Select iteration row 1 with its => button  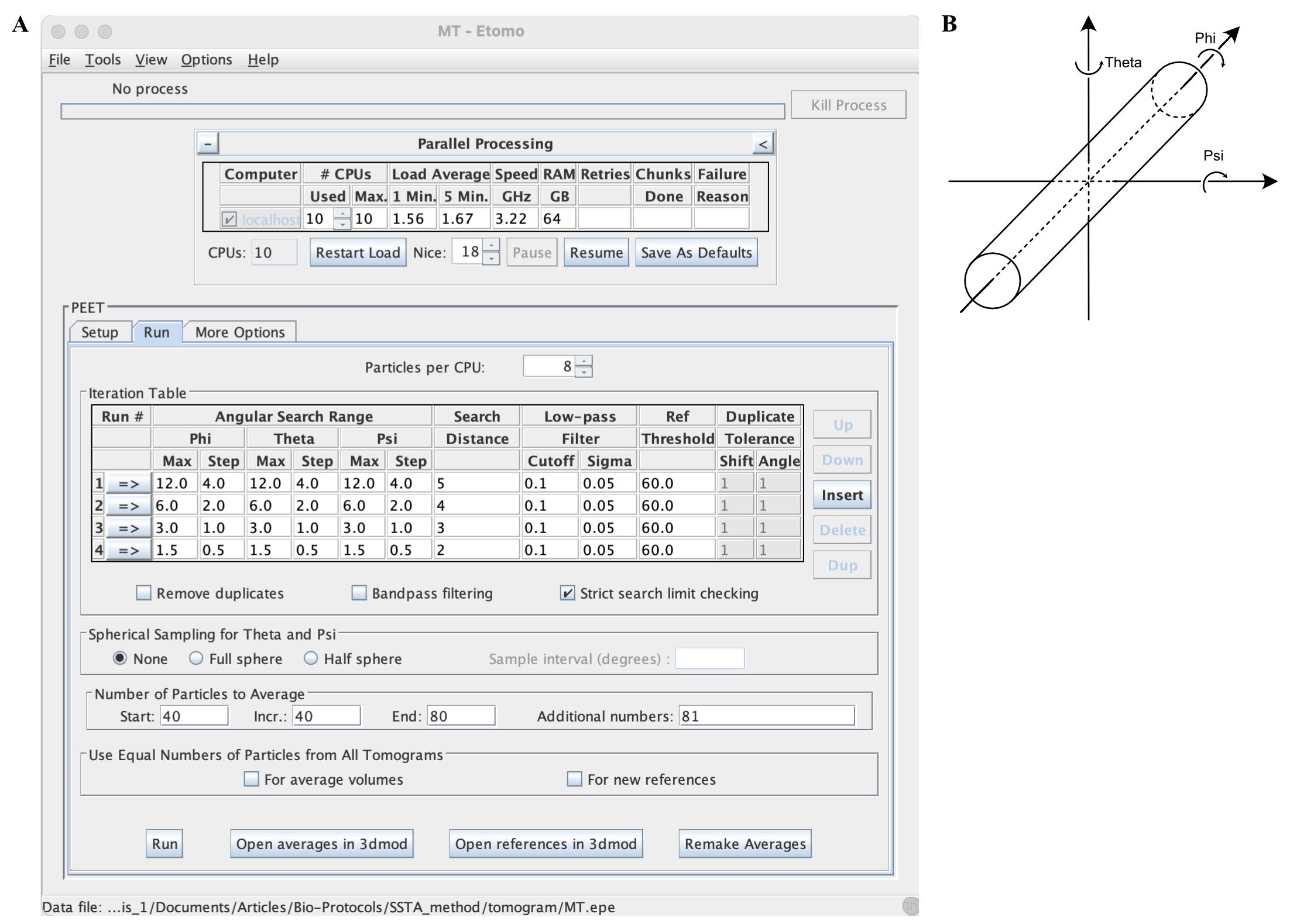129,483
